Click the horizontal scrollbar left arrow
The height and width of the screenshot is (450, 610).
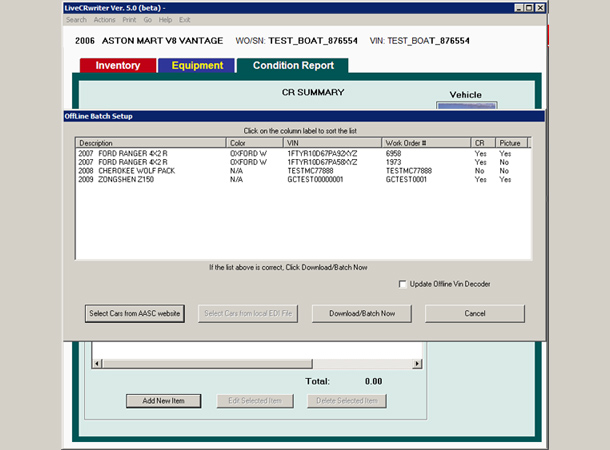pyautogui.click(x=97, y=364)
